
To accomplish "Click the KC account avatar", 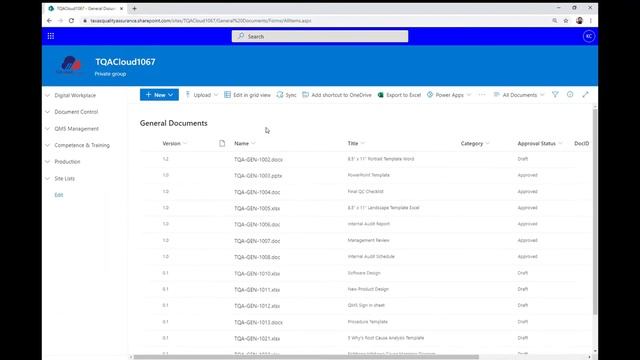I will (589, 36).
